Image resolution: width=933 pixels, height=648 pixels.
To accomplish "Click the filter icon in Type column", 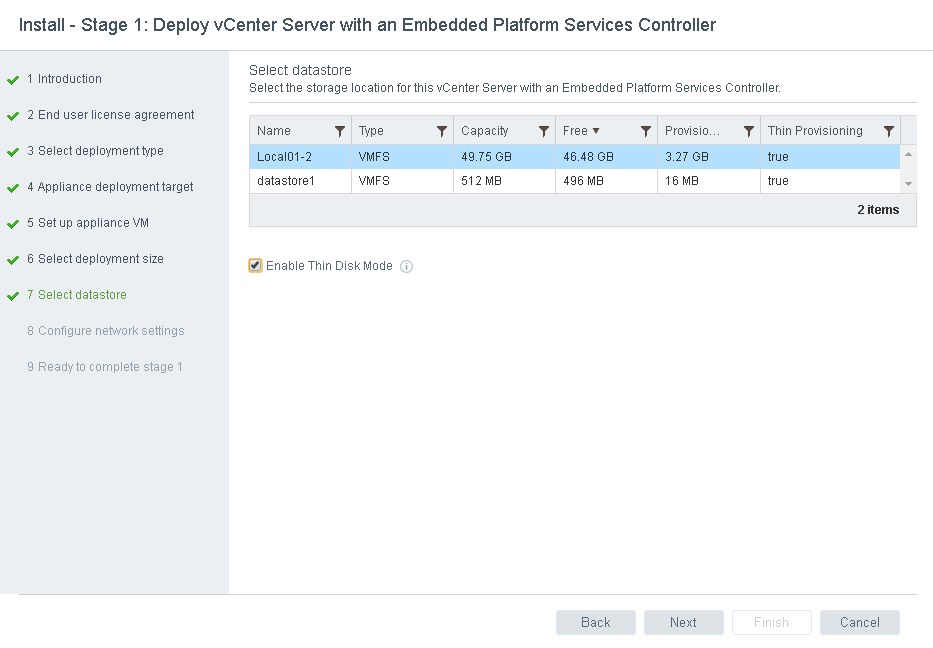I will [x=442, y=131].
